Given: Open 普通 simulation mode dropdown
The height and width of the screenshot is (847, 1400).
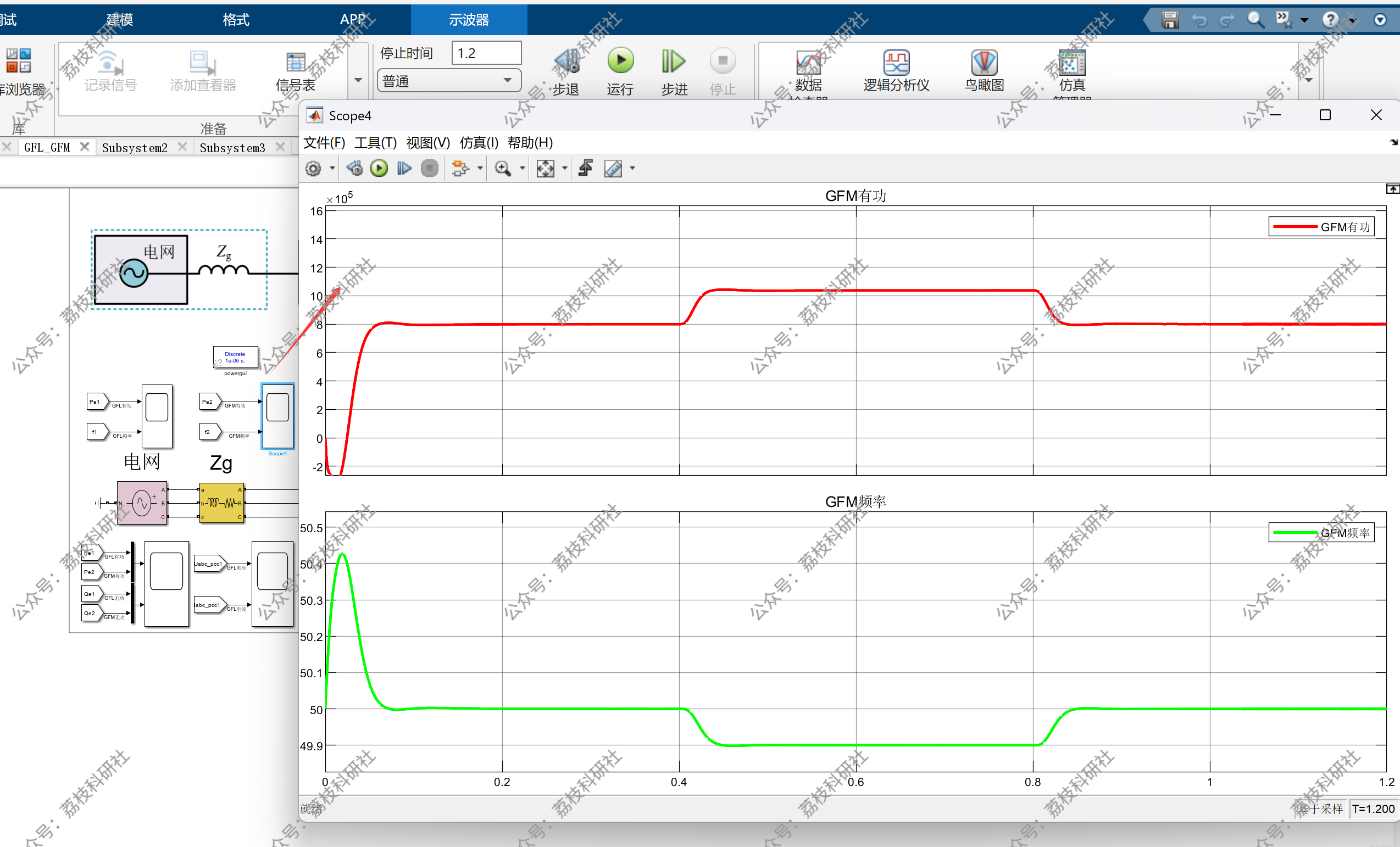Looking at the screenshot, I should tap(449, 81).
